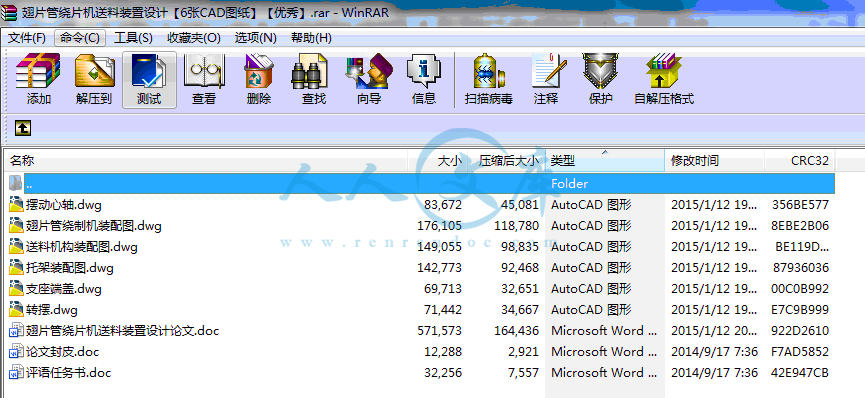Run the 测试 (Test) archive tool
865x398 pixels.
149,80
